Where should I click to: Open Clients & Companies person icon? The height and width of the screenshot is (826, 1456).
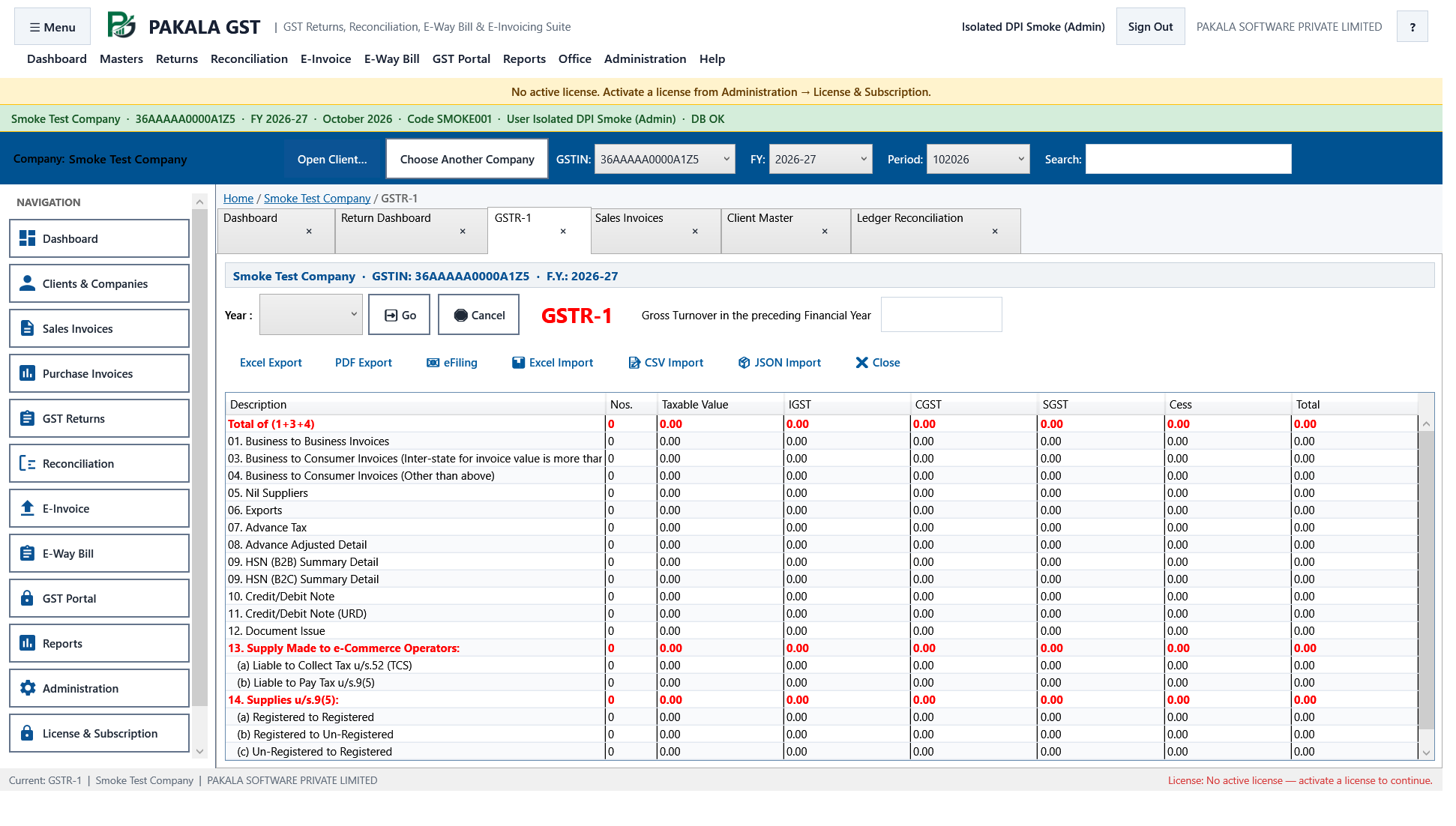pos(27,283)
